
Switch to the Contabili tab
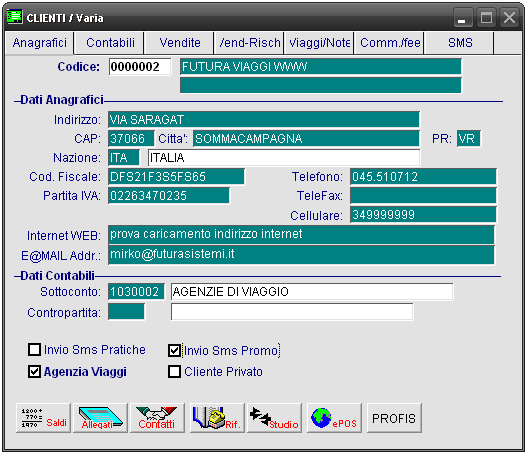(x=110, y=43)
